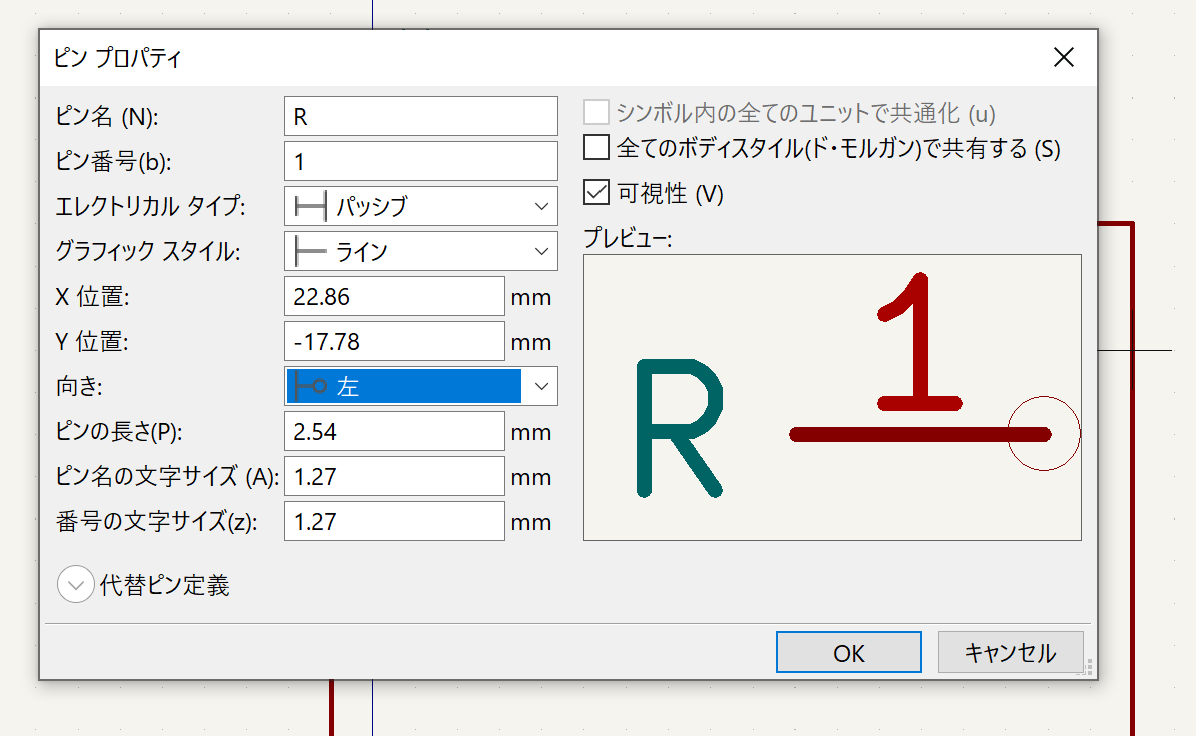Expand the 代替ピン定義 section
Viewport: 1196px width, 736px height.
pyautogui.click(x=76, y=585)
